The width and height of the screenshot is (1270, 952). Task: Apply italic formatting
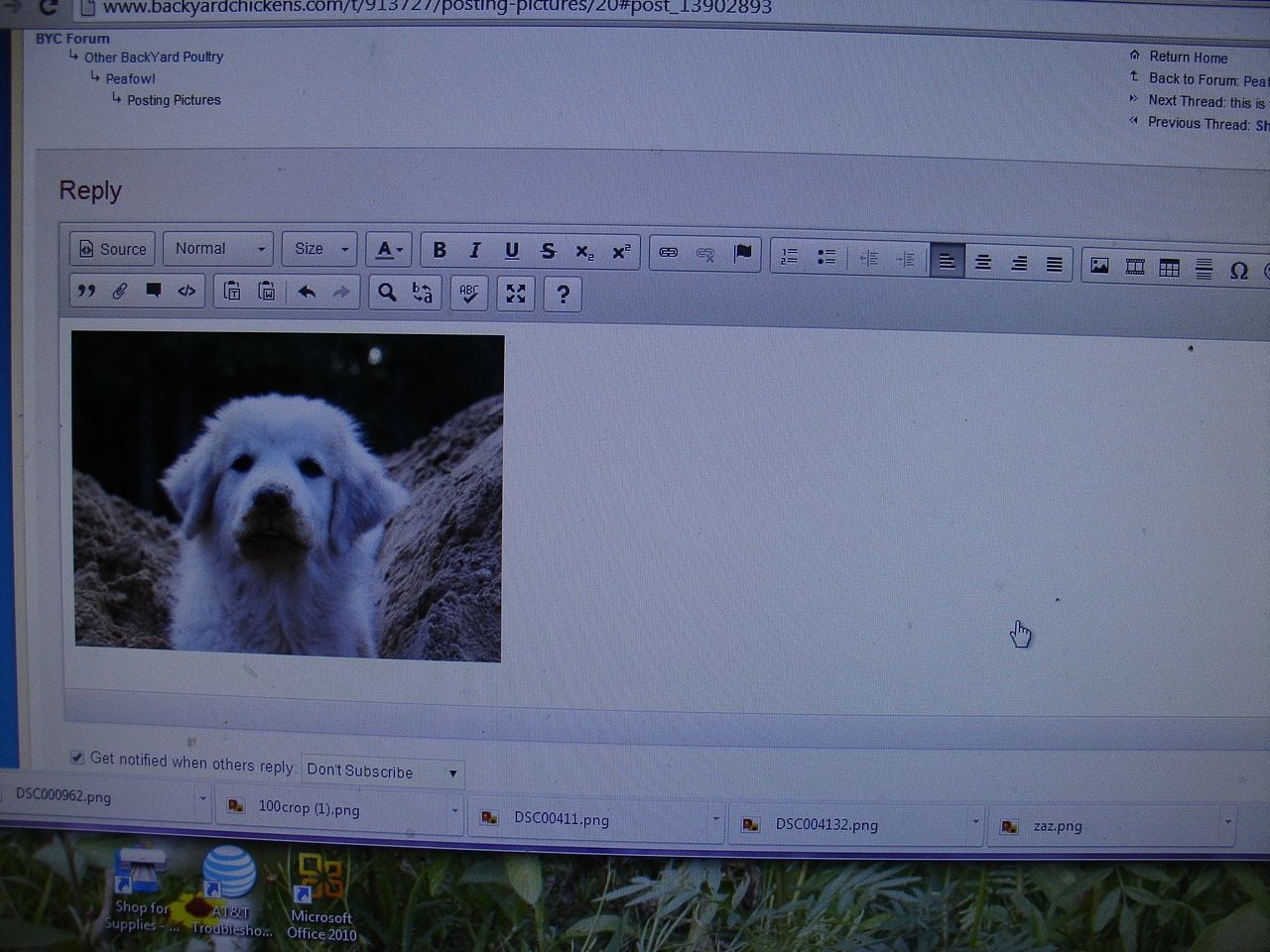tap(475, 251)
